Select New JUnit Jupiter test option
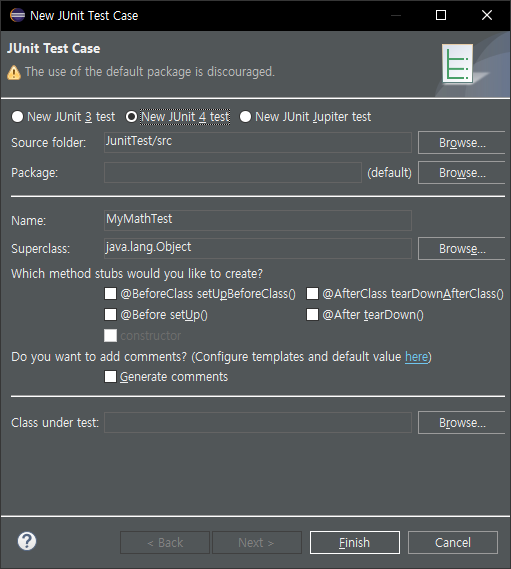 (x=305, y=117)
